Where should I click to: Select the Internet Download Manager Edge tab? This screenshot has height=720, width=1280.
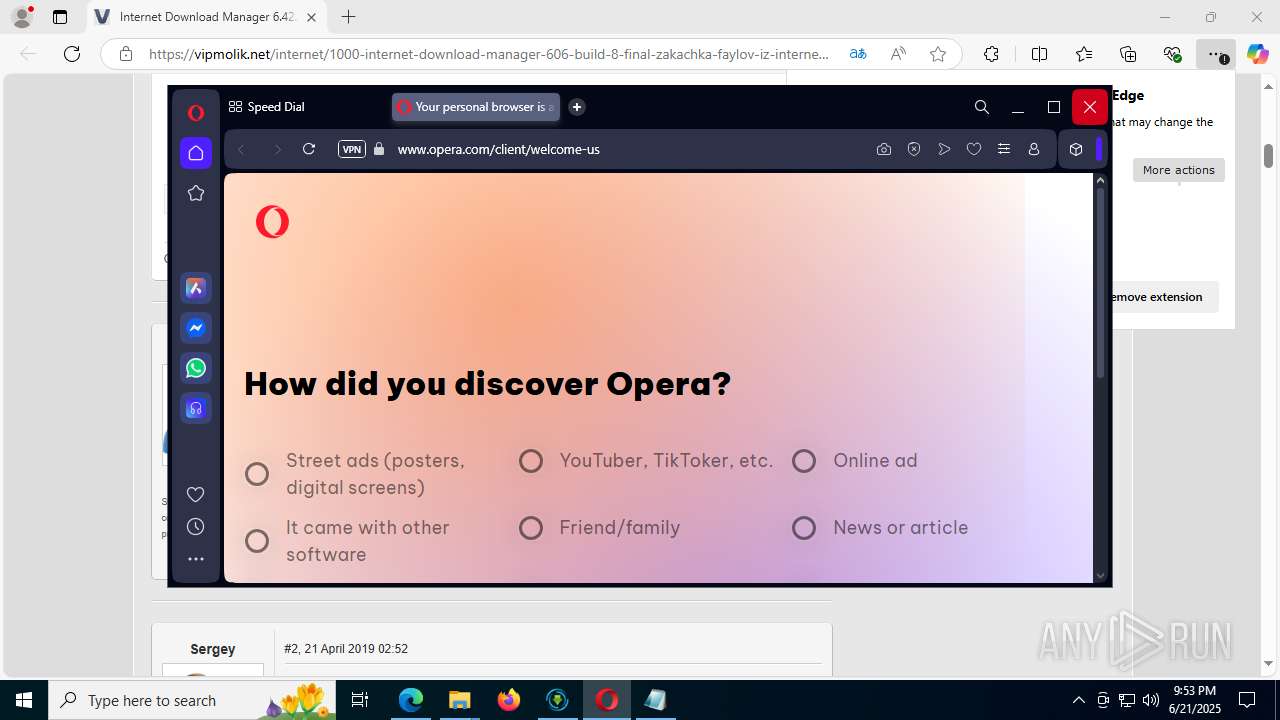coord(207,17)
